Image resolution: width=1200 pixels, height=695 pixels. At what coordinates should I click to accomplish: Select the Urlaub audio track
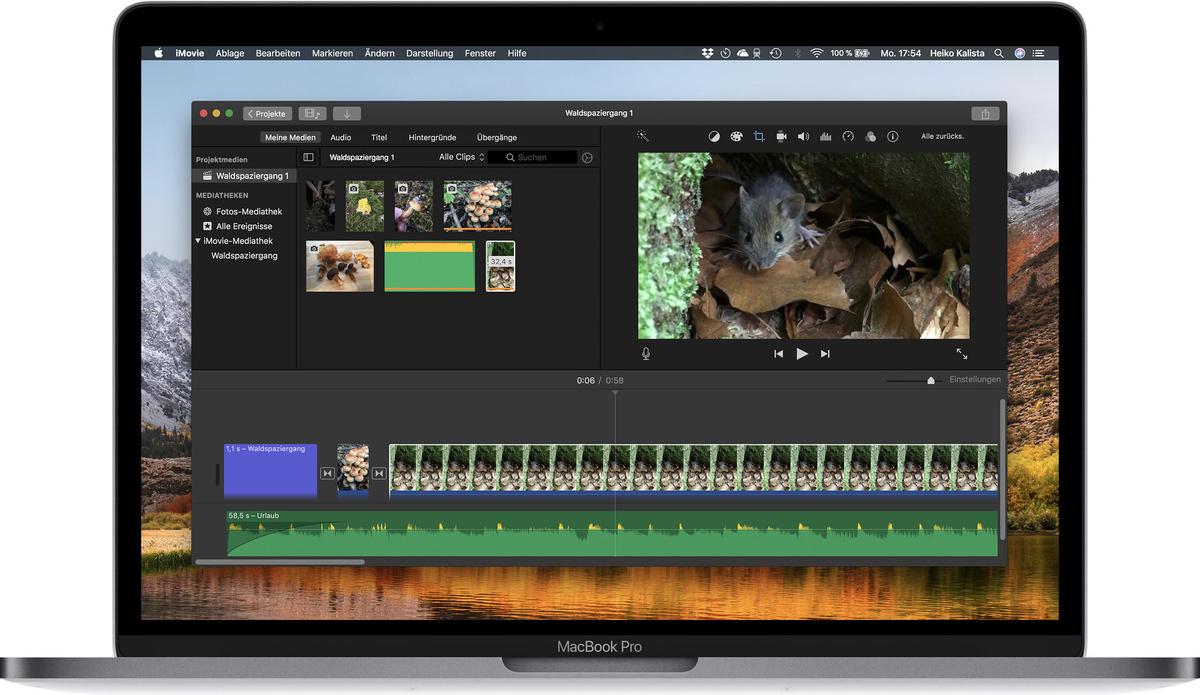click(612, 534)
